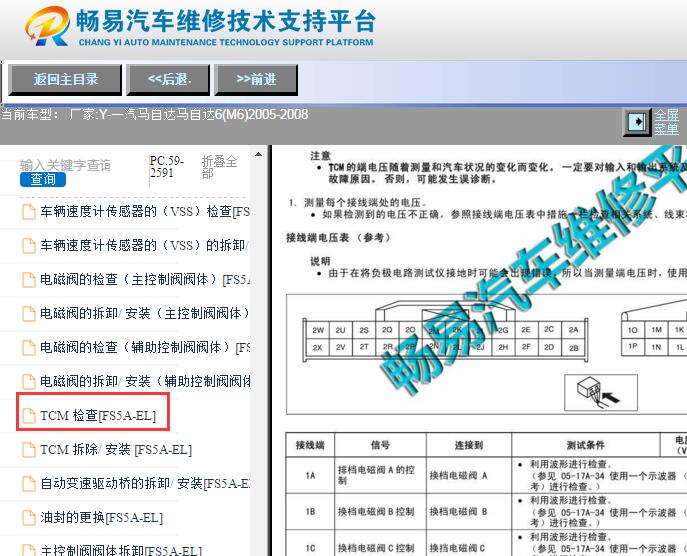Screen dimensions: 687x556
Task: Click the 连接到 table header
Action: 469,445
